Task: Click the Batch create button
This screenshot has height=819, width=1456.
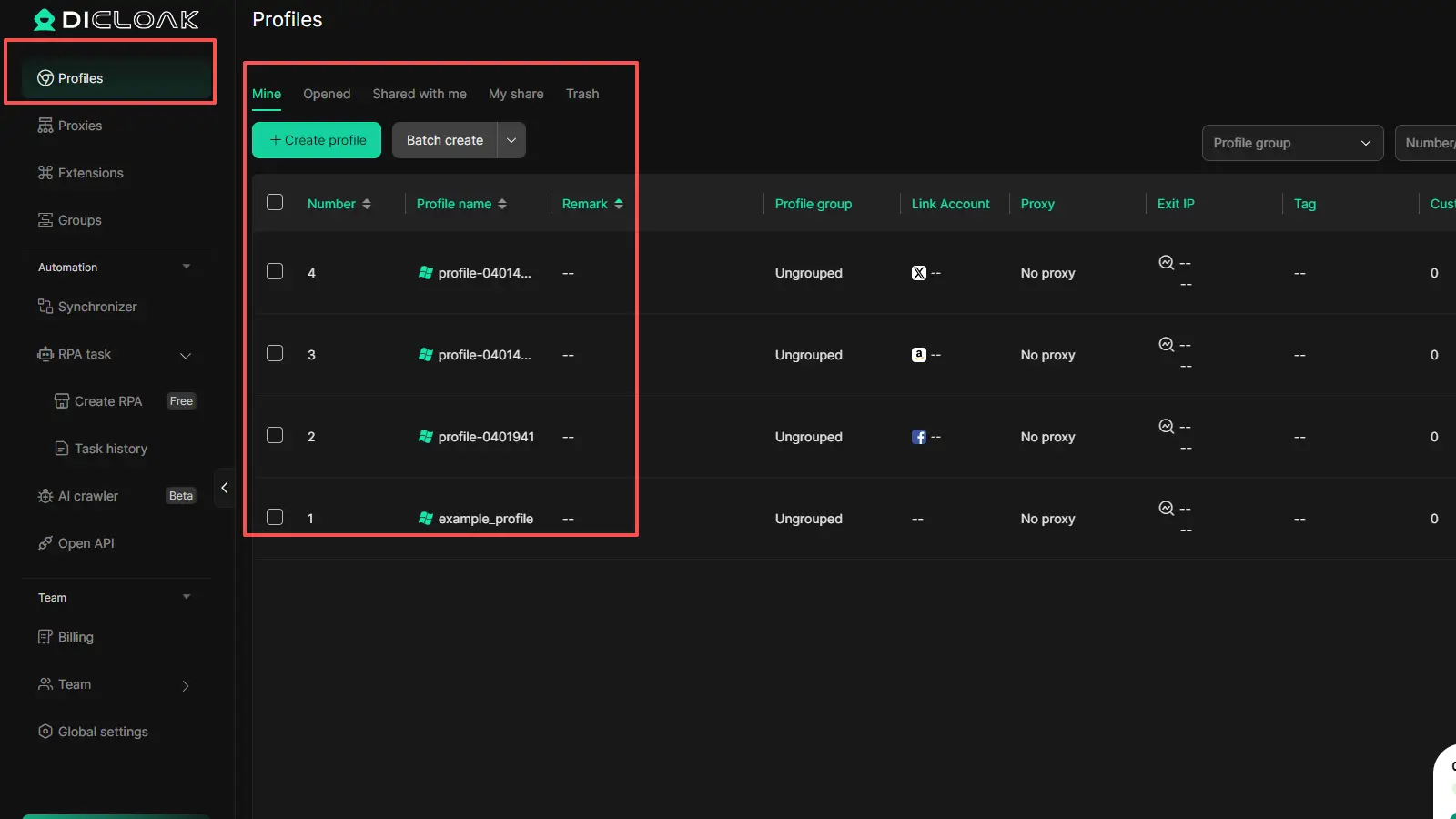Action: (445, 140)
